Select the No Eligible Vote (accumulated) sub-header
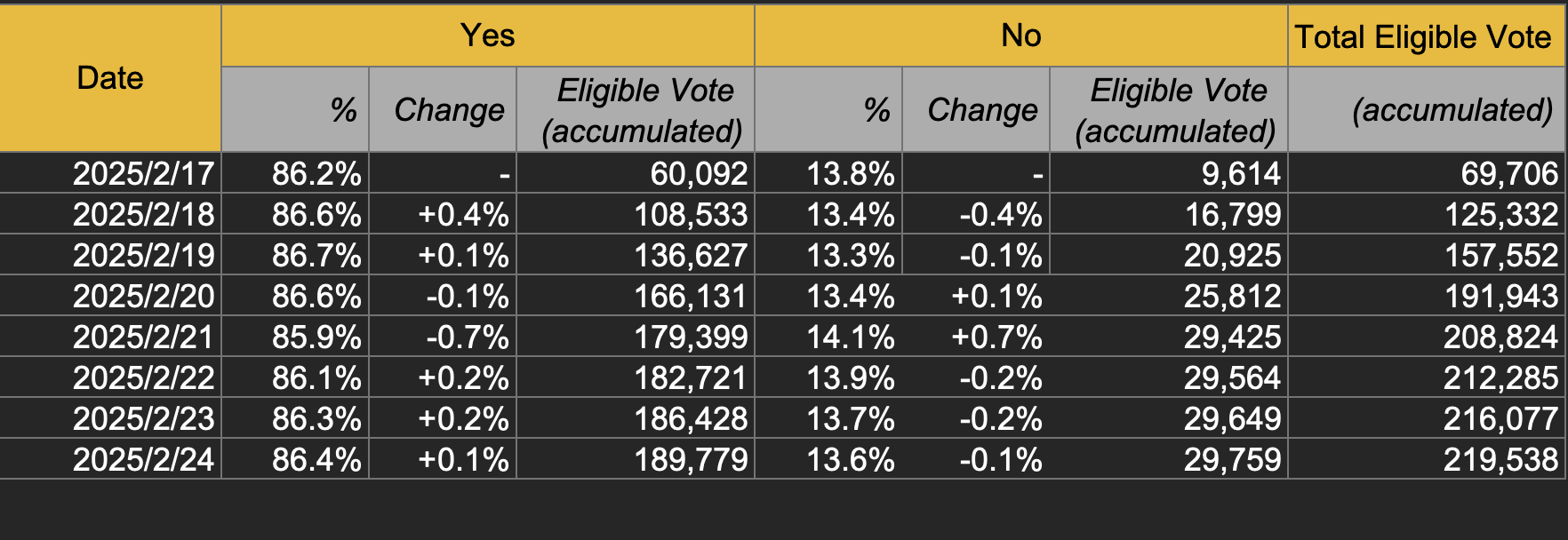 point(1169,109)
